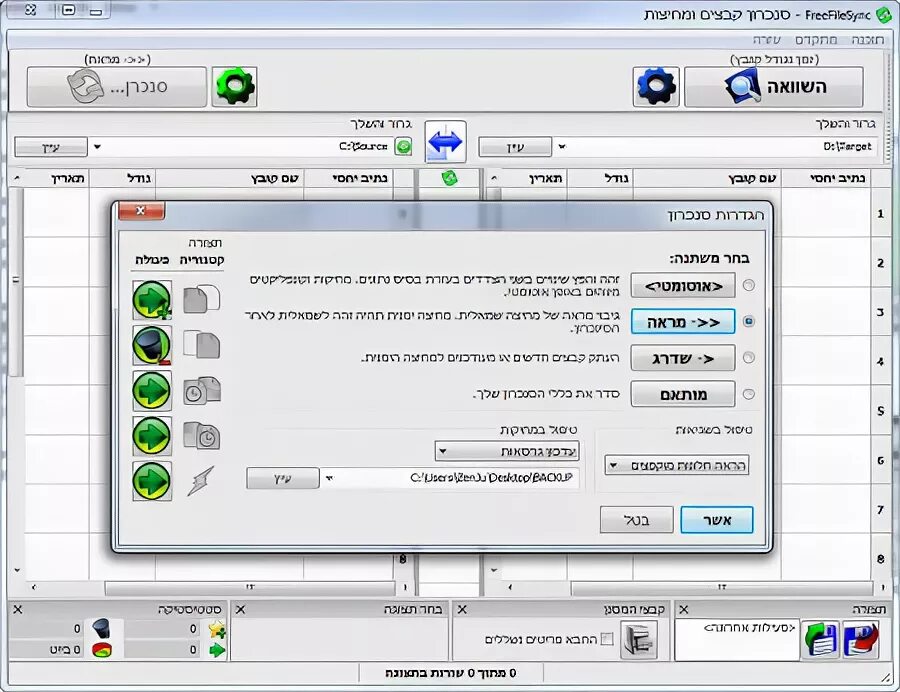Expand the D:\Target folder history dropdown

coord(562,147)
